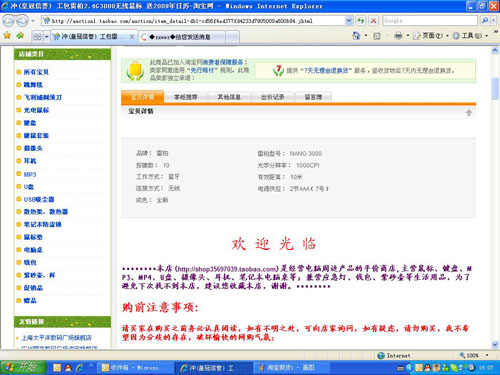The height and width of the screenshot is (375, 500).
Task: Click the toolbar overflow chevron
Action: (x=496, y=32)
